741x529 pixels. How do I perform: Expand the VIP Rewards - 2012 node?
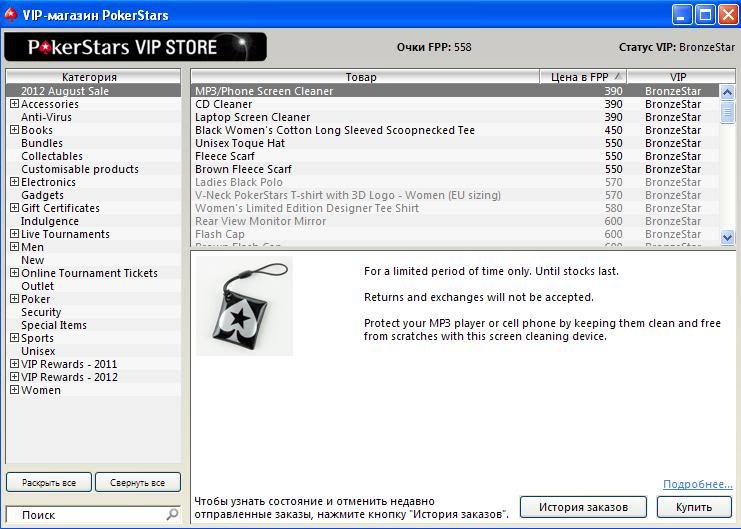click(x=15, y=376)
